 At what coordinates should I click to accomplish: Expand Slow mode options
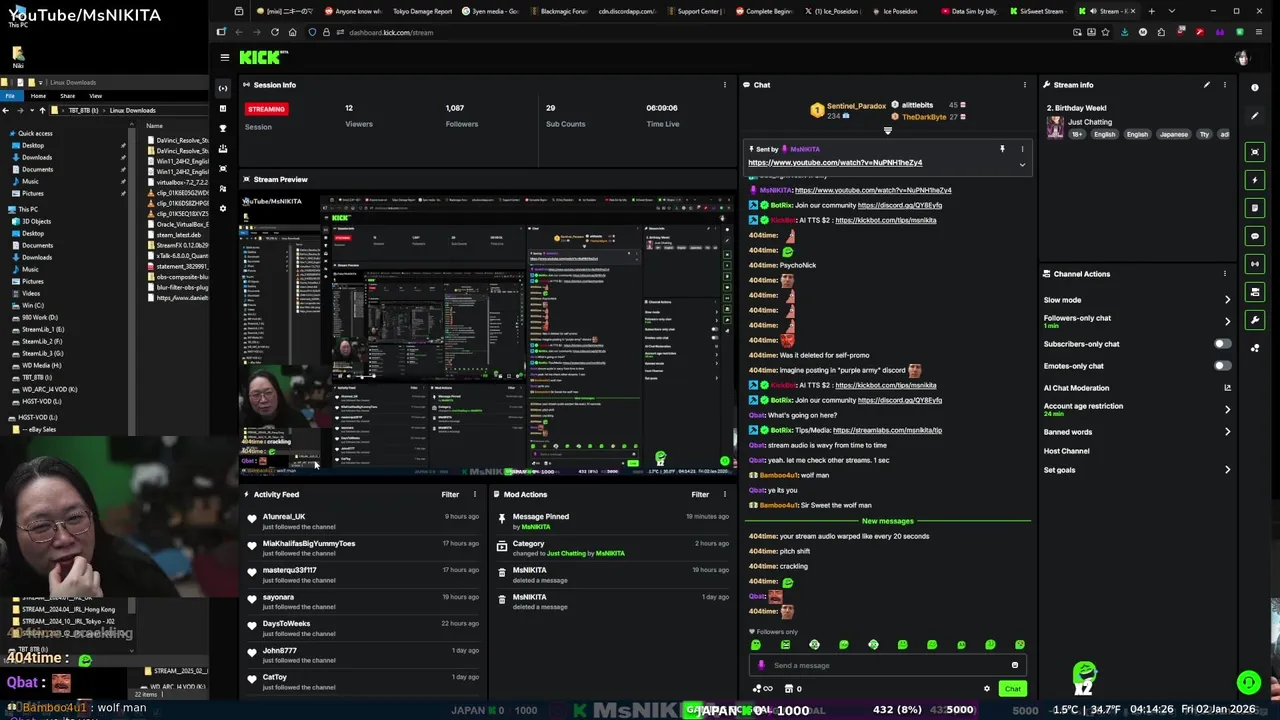point(1227,300)
